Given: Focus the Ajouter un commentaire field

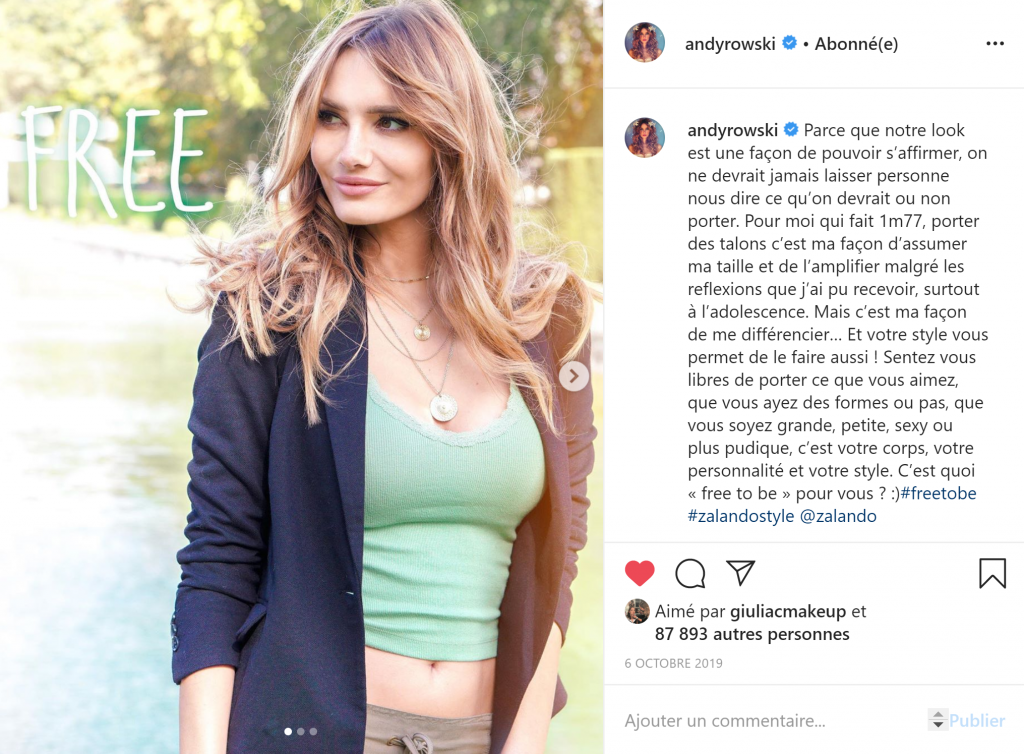Looking at the screenshot, I should coord(774,721).
